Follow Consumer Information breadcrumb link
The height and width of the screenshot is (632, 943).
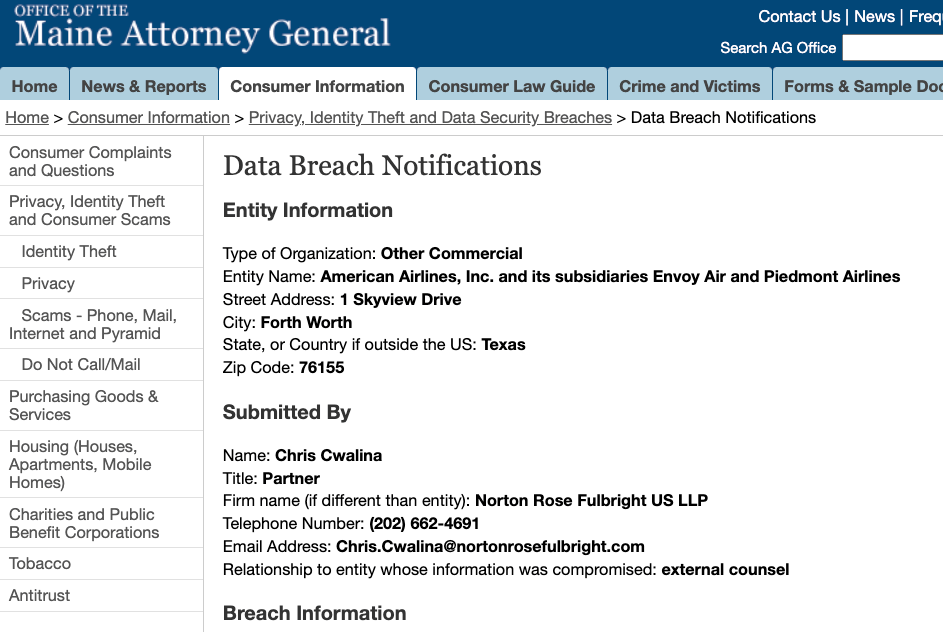[149, 118]
